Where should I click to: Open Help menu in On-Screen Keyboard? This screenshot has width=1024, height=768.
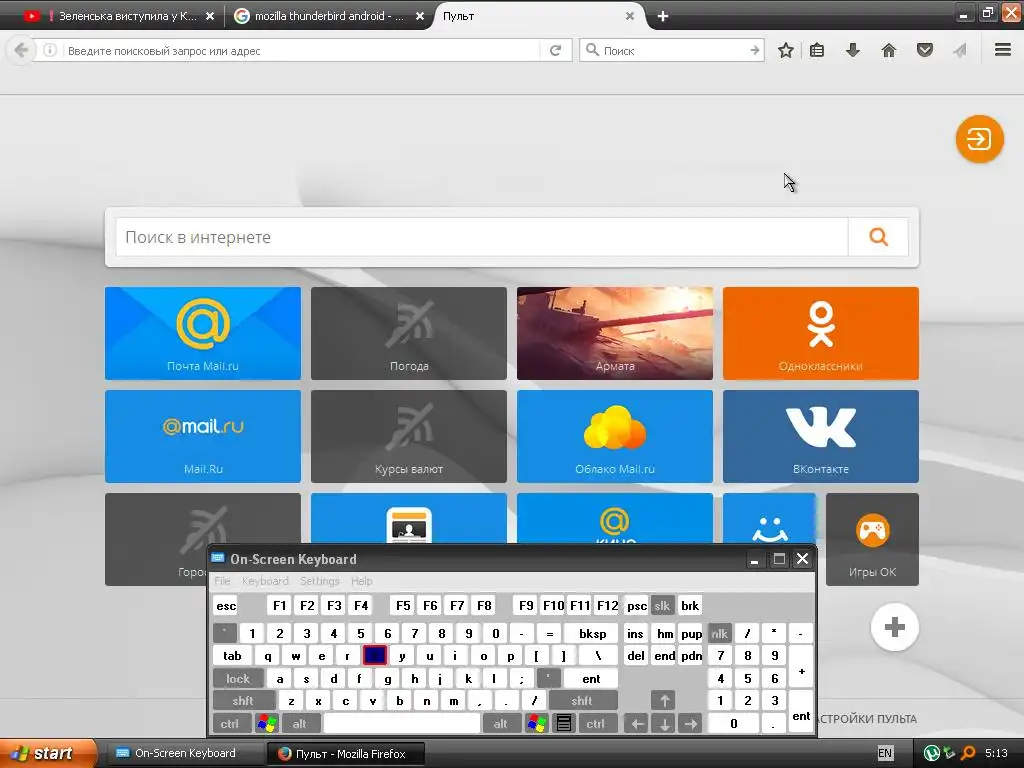point(361,581)
